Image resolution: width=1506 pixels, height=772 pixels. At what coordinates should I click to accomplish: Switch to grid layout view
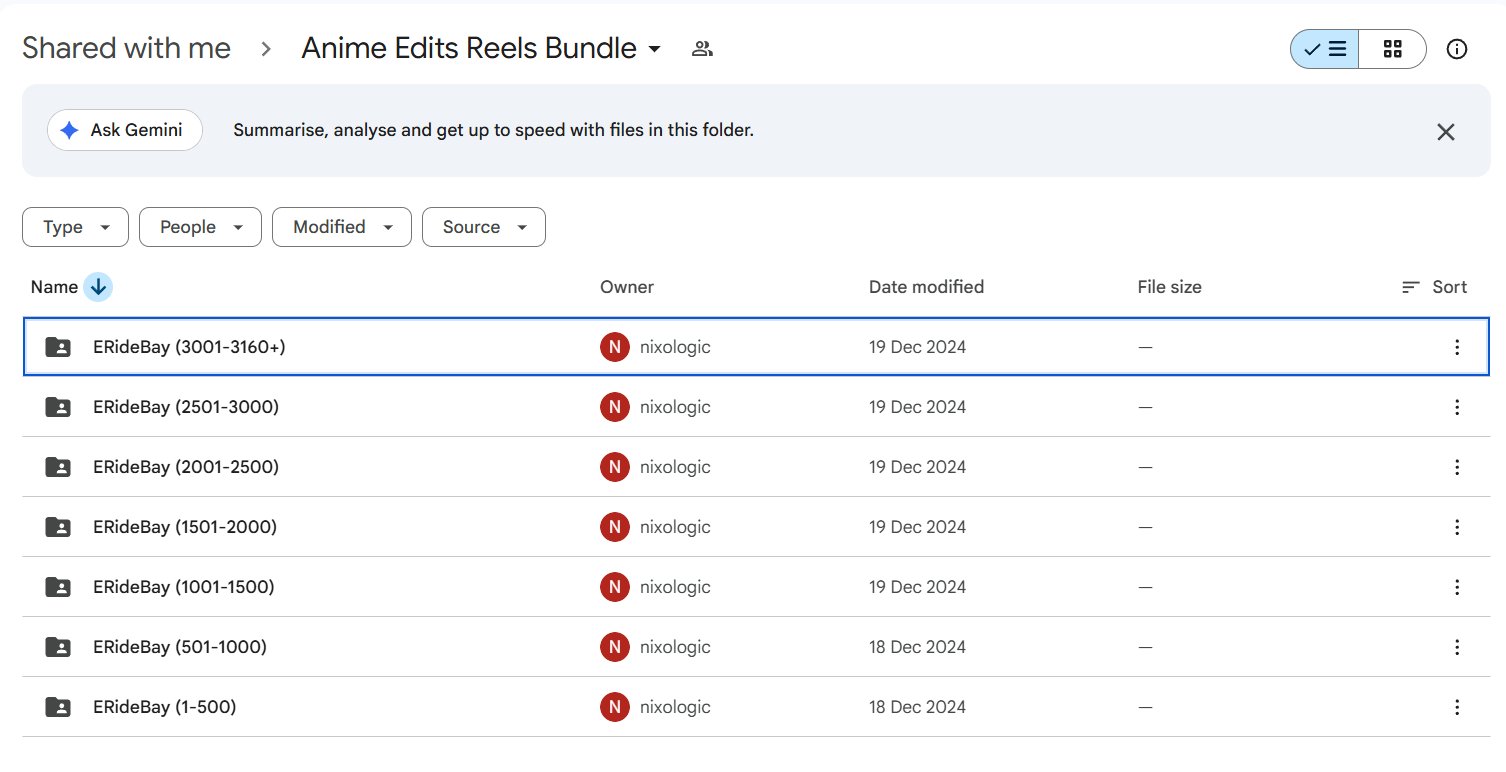tap(1392, 49)
